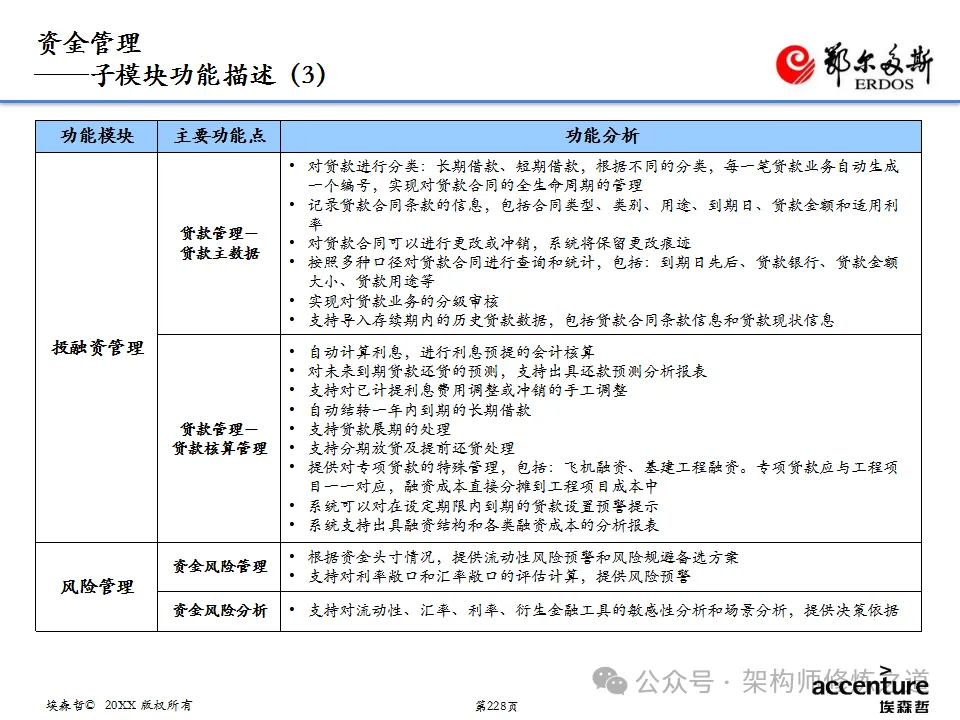
Task: Click the page number 第228页
Action: coord(496,707)
